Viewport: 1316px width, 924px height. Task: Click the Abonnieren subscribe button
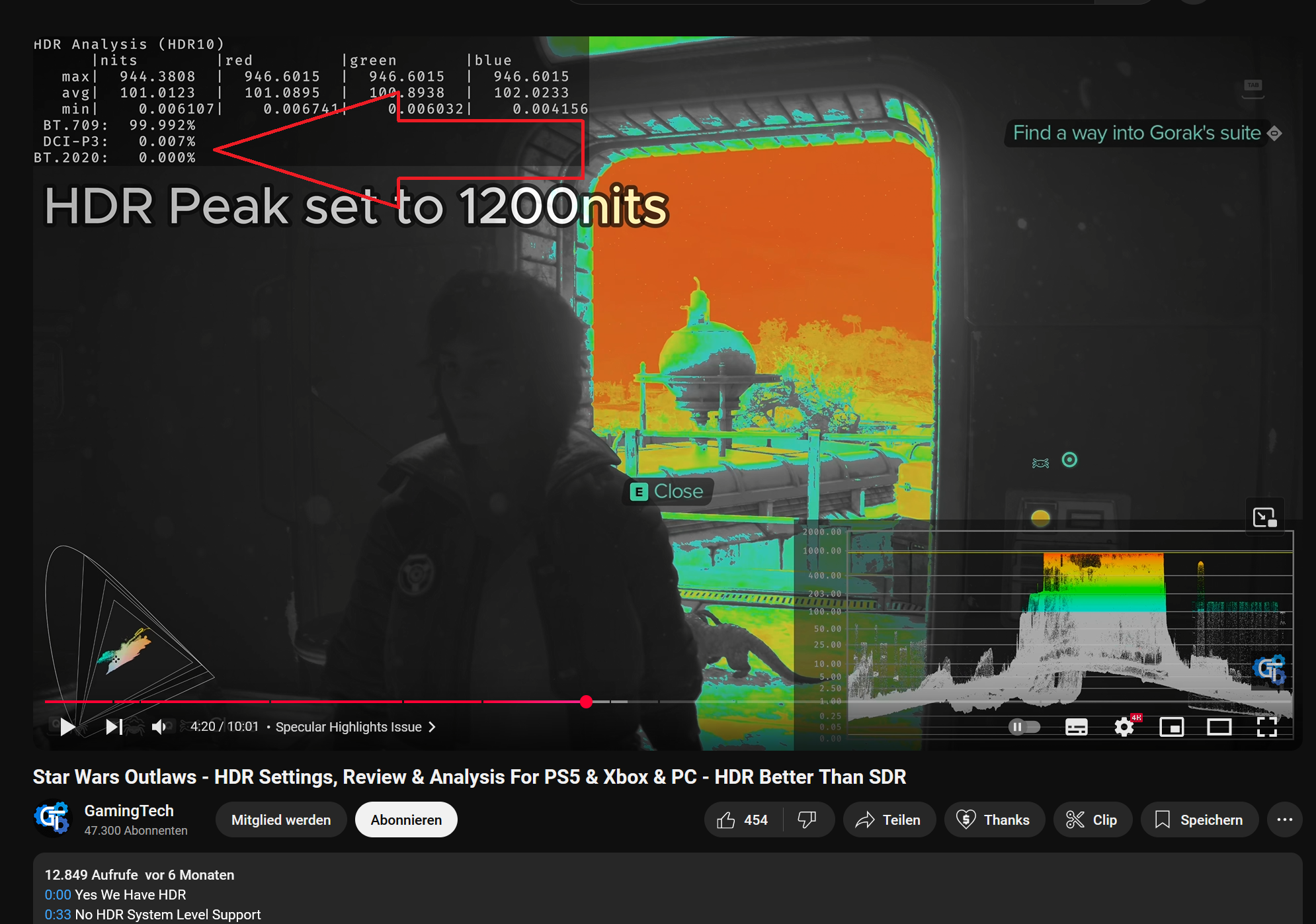point(406,820)
